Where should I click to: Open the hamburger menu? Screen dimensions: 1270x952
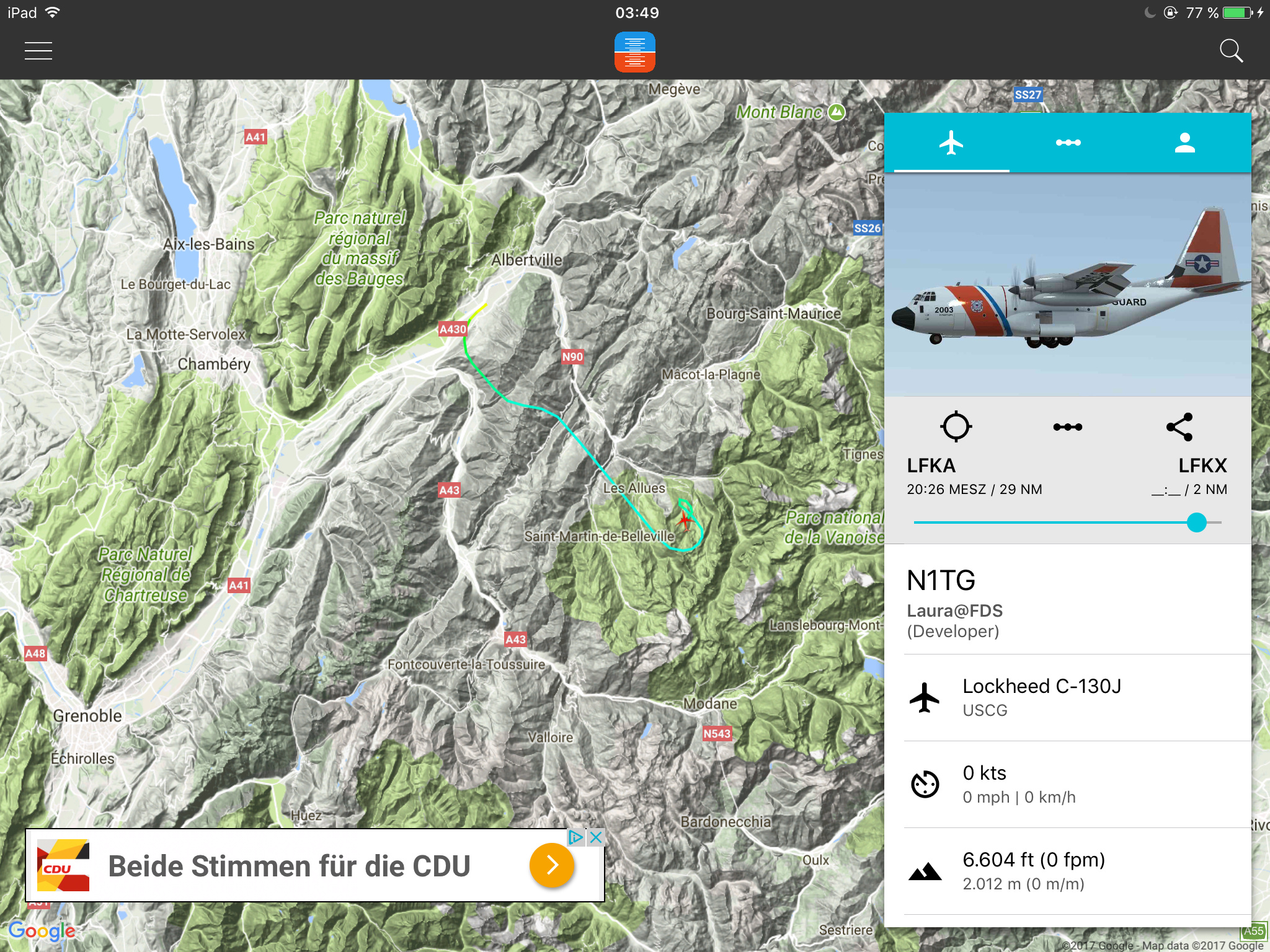[38, 51]
